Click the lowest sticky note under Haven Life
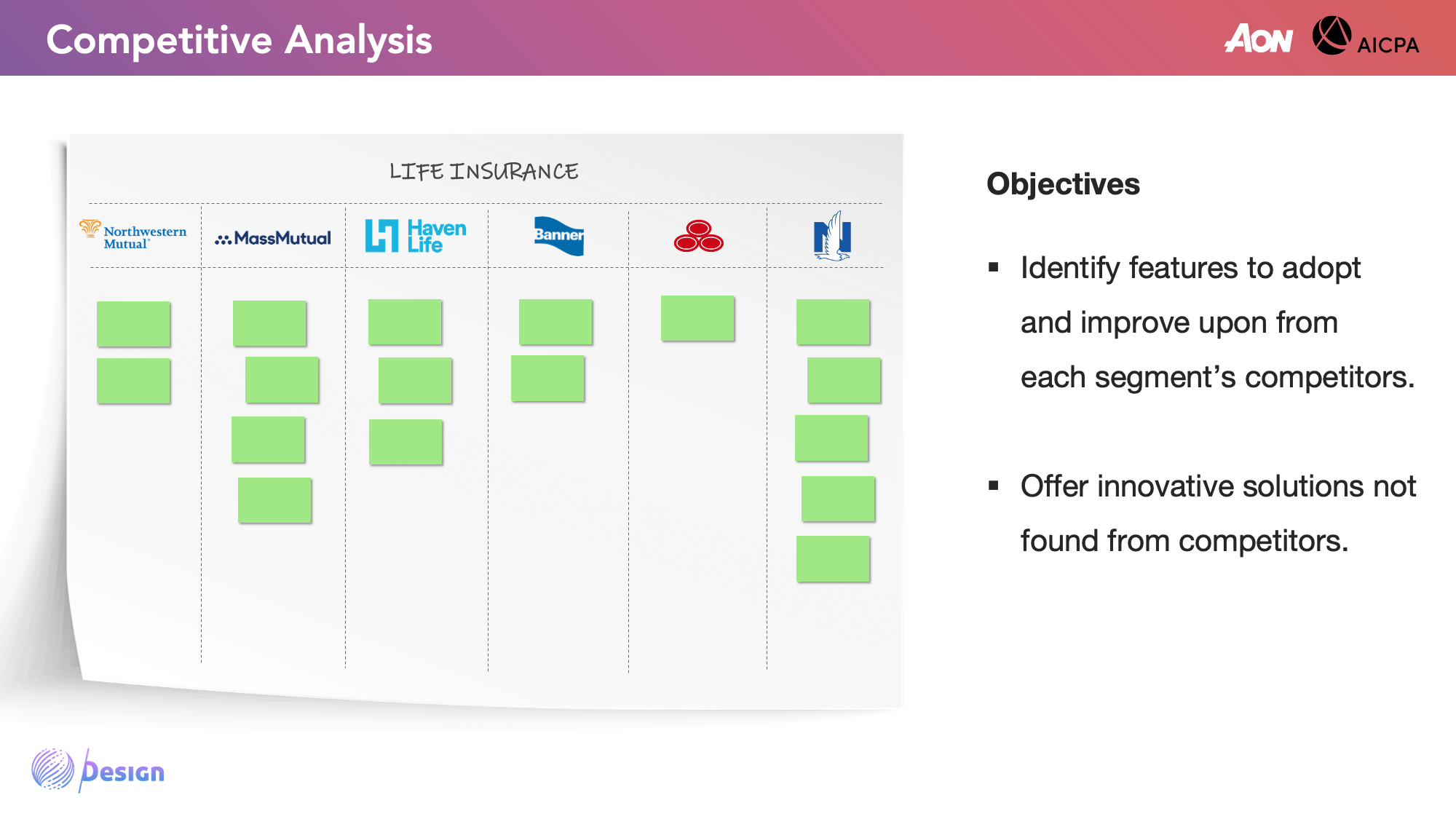The image size is (1456, 819). (x=405, y=442)
